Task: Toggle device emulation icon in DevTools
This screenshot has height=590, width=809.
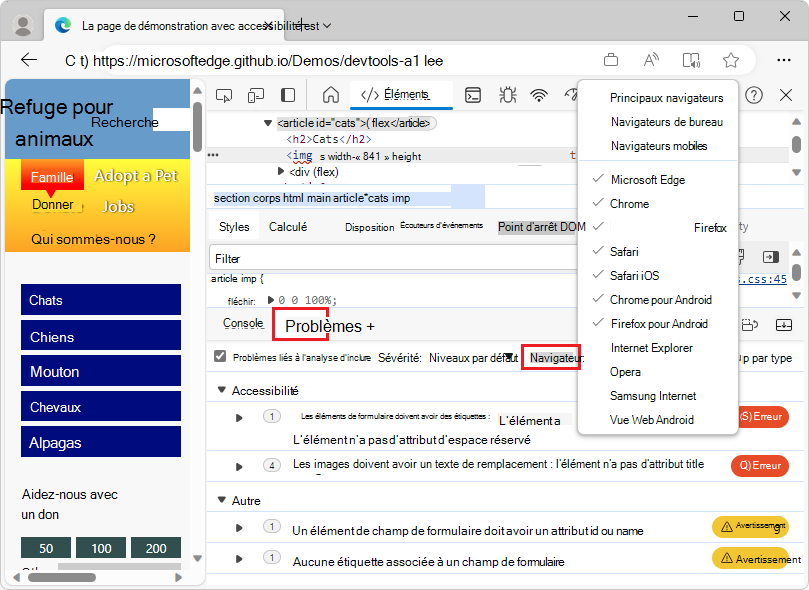Action: [256, 96]
